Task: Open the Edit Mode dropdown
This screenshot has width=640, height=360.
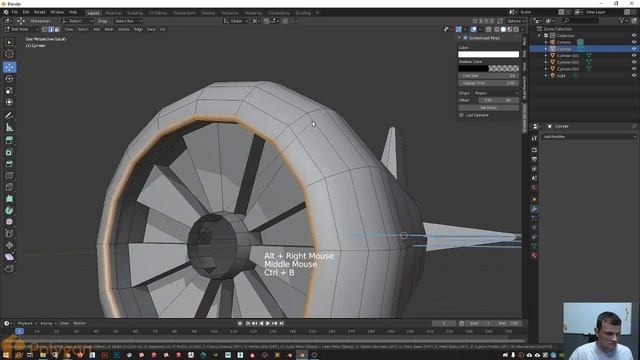Action: (21, 29)
